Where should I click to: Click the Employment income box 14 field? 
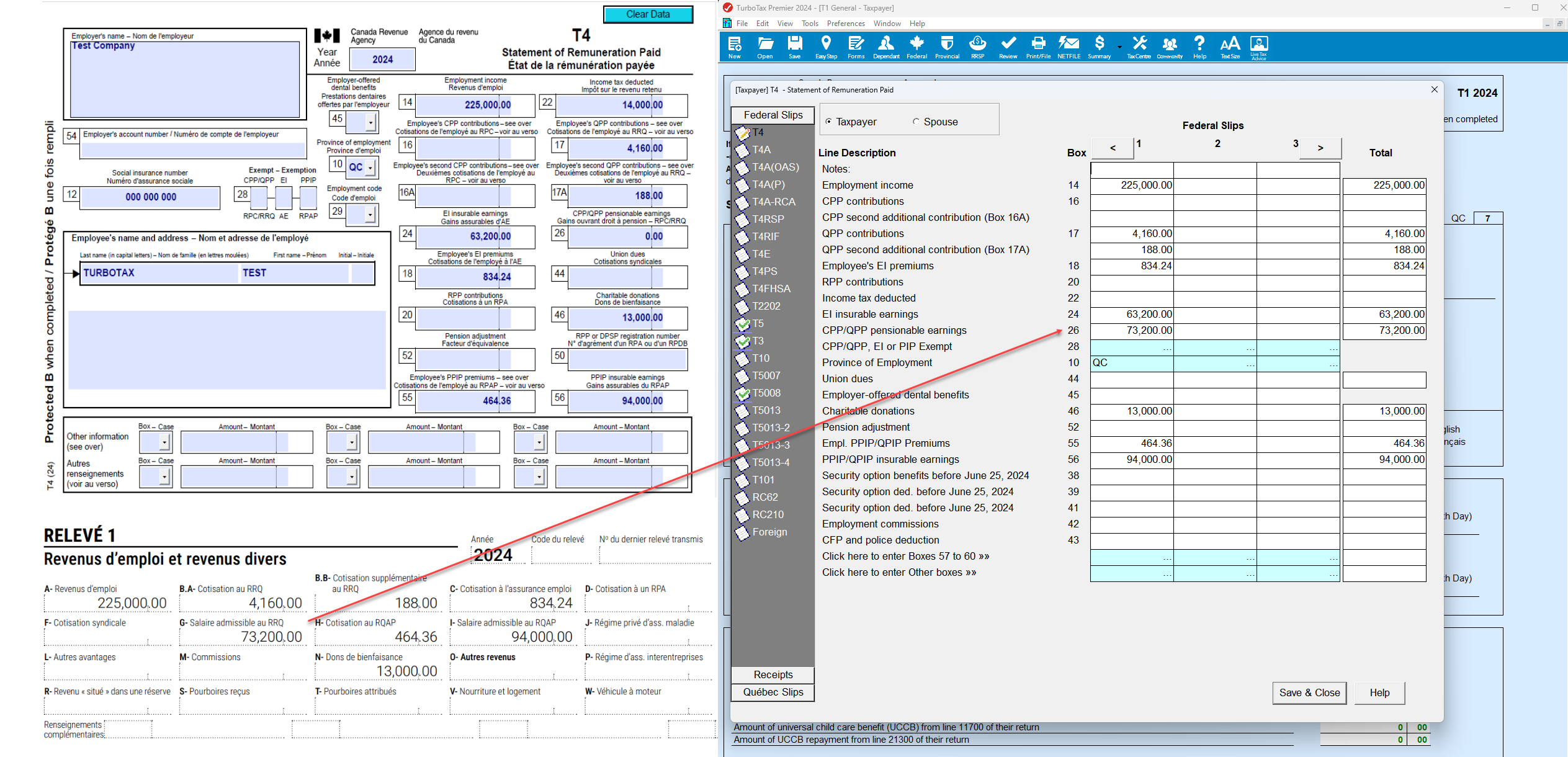click(x=475, y=105)
